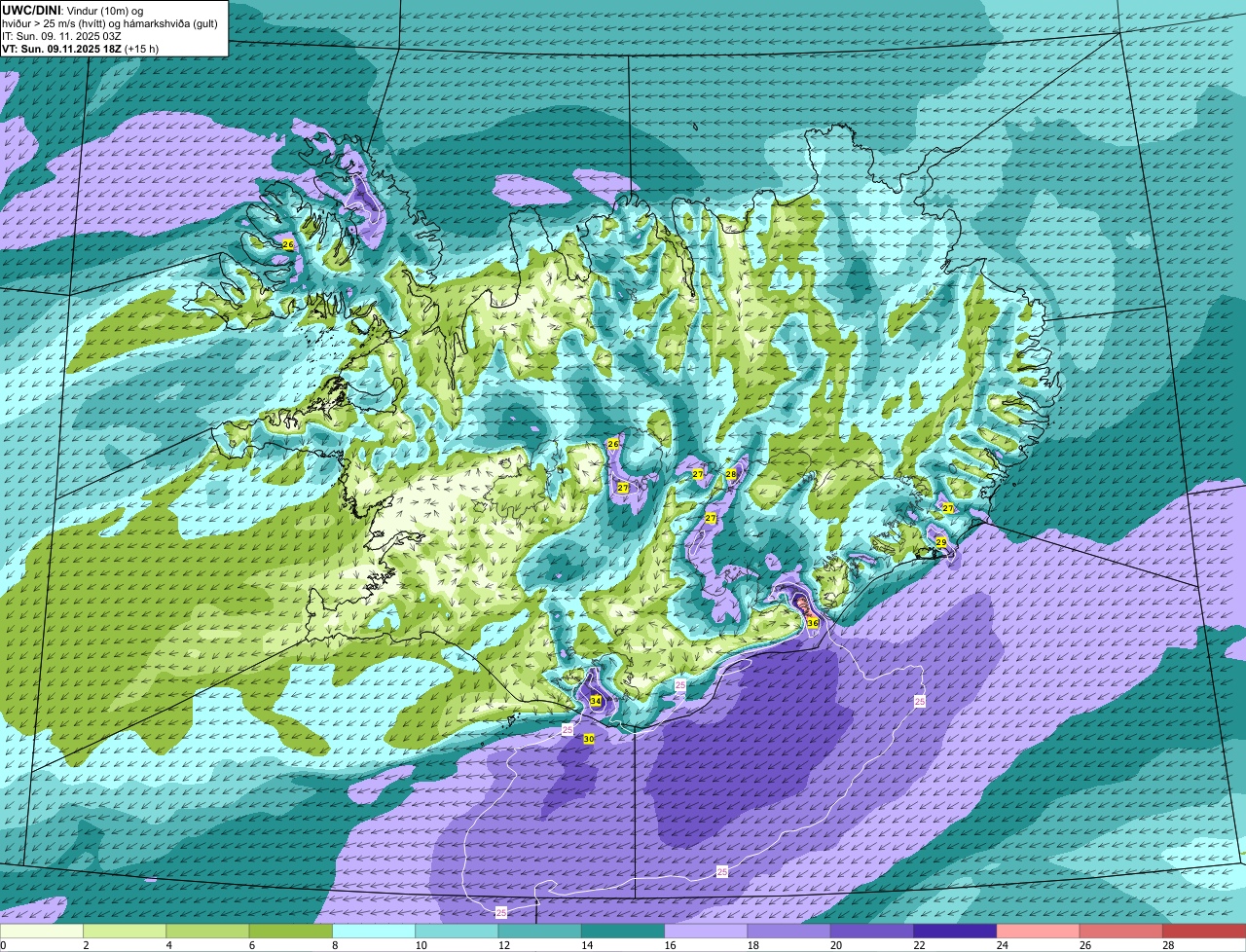The image size is (1246, 952).
Task: Click the legend scale number '4'
Action: coord(168,945)
